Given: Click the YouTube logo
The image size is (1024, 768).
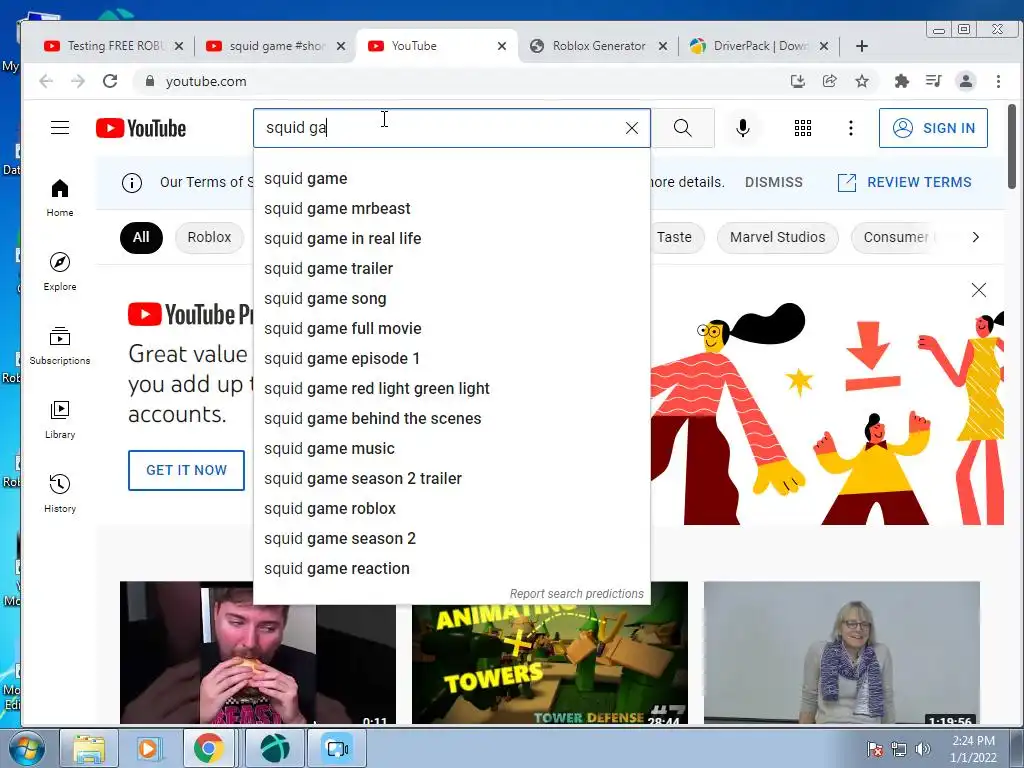Looking at the screenshot, I should (x=141, y=128).
